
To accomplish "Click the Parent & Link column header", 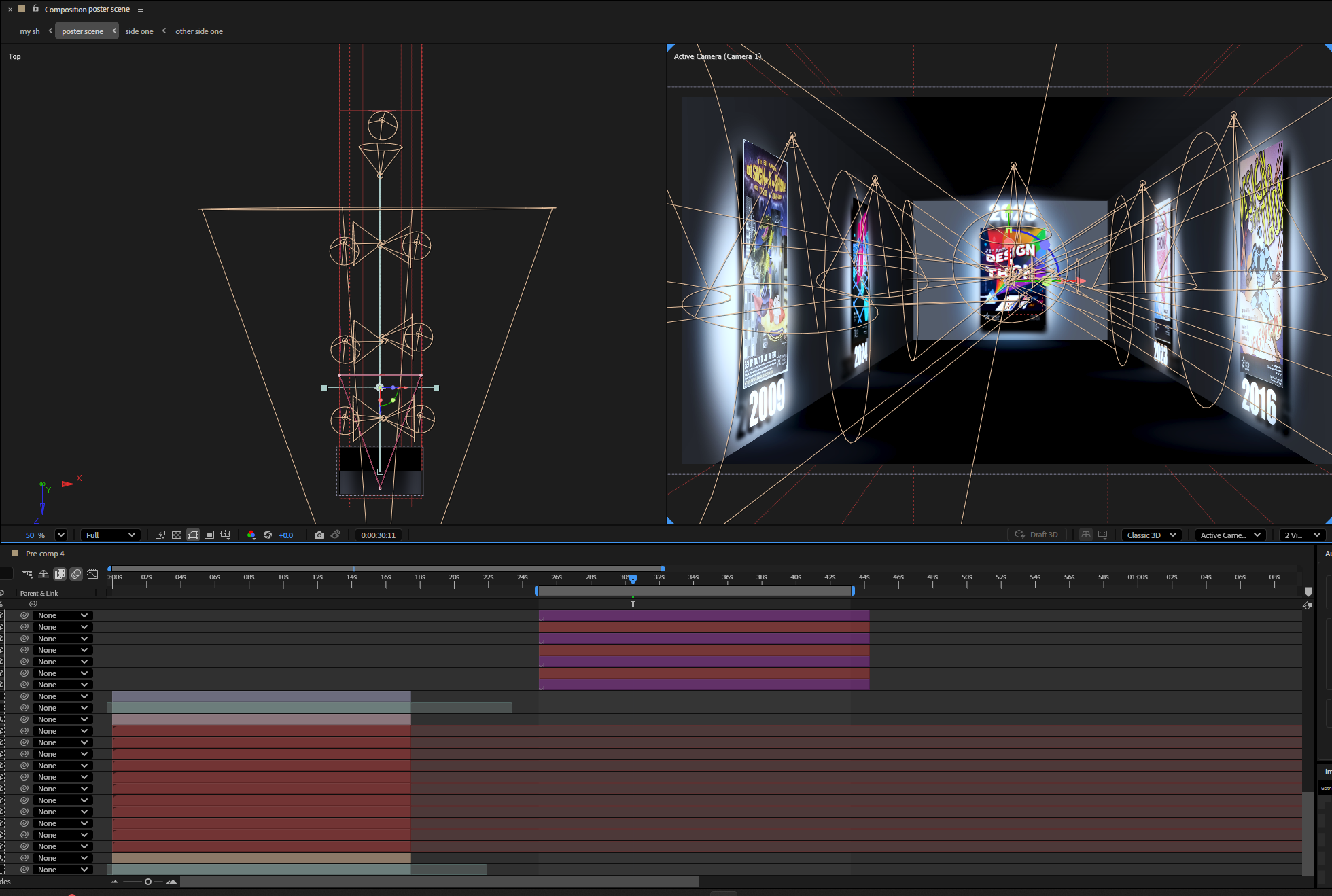I will (x=39, y=593).
